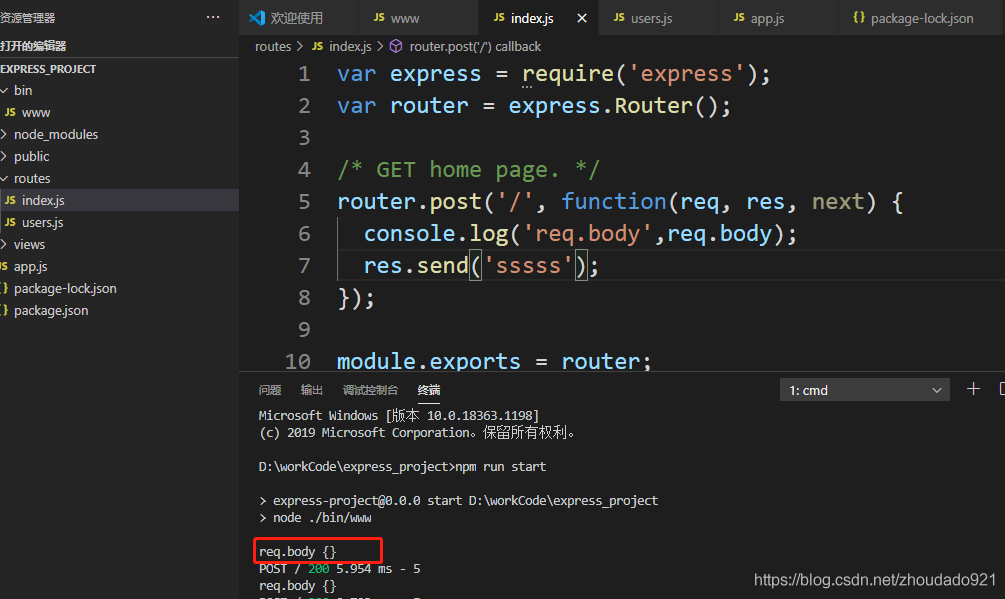The width and height of the screenshot is (1005, 599).
Task: Click line number 10 in the gutter
Action: tap(297, 361)
